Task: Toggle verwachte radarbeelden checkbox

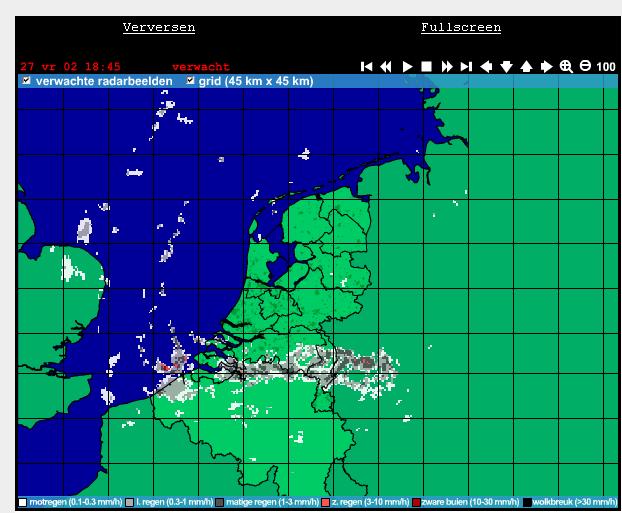Action: 26,81
